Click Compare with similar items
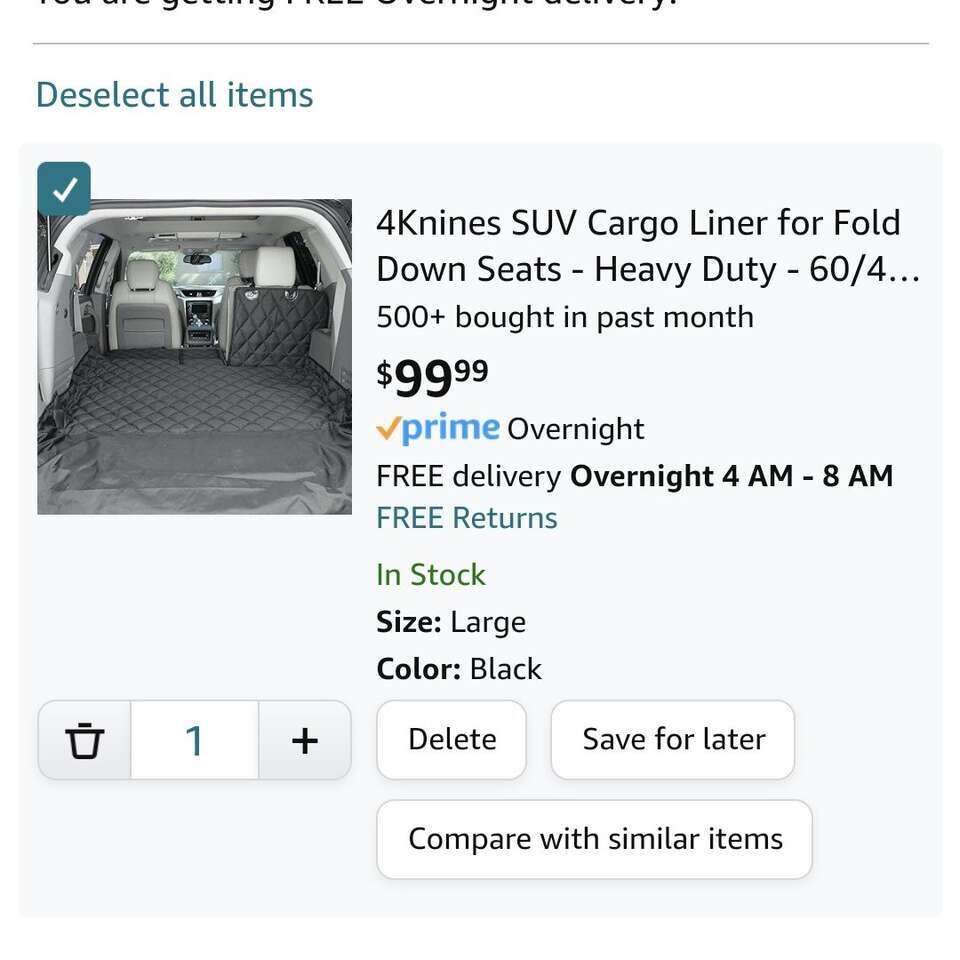Image resolution: width=960 pixels, height=960 pixels. (x=595, y=839)
